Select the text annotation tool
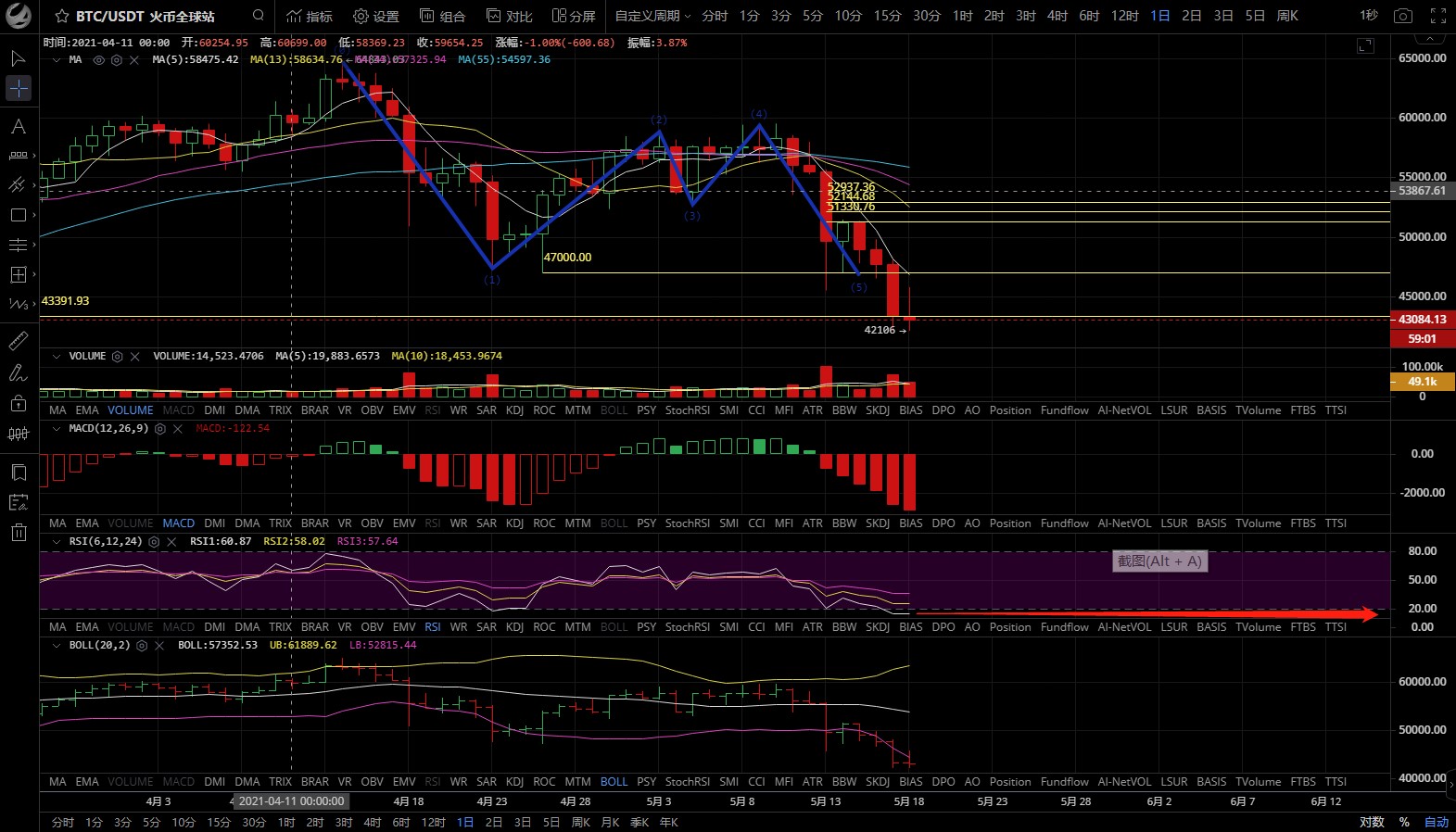This screenshot has width=1456, height=832. tap(19, 126)
